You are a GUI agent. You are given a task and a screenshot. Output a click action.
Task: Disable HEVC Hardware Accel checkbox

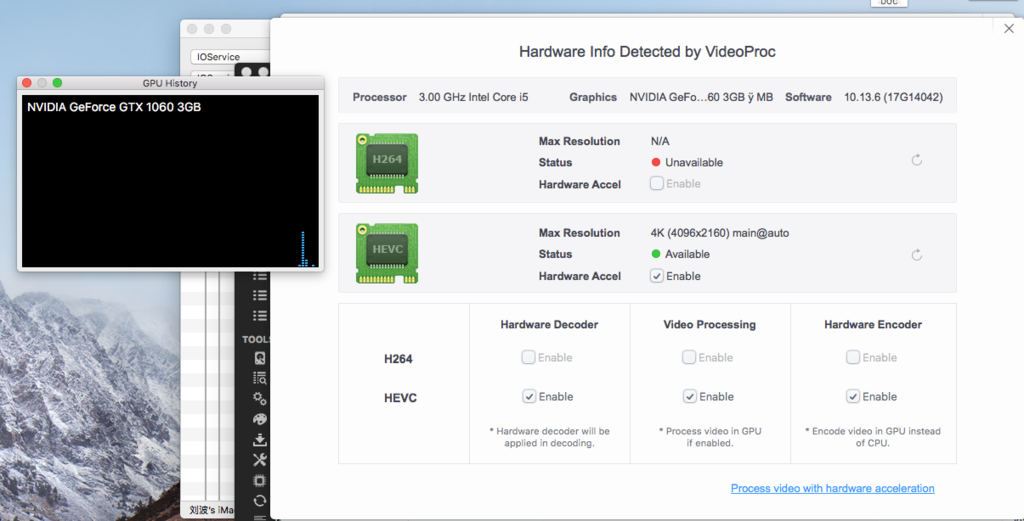click(657, 276)
